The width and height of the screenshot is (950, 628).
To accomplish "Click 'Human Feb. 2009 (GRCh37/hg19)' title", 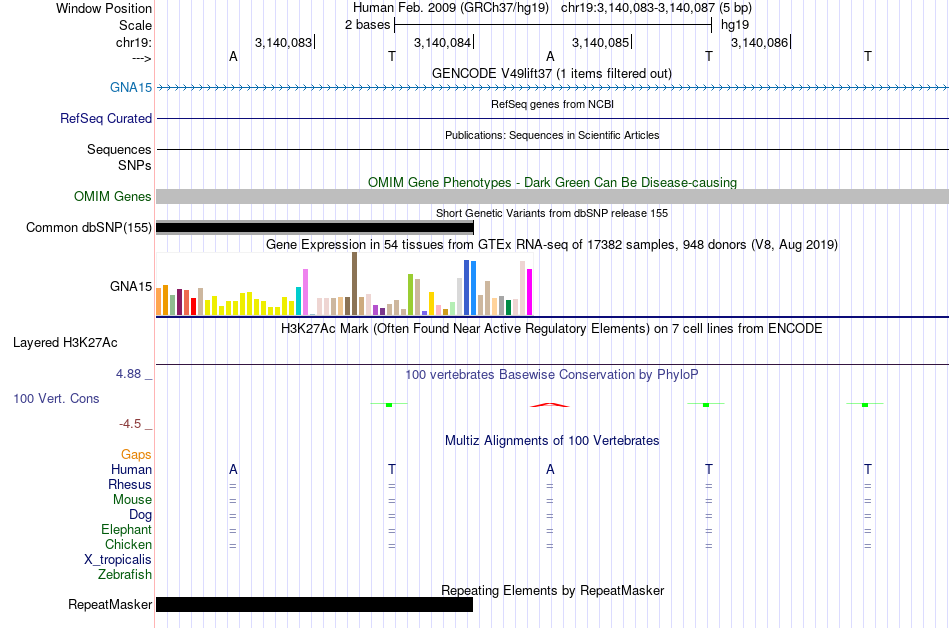I will click(x=451, y=8).
